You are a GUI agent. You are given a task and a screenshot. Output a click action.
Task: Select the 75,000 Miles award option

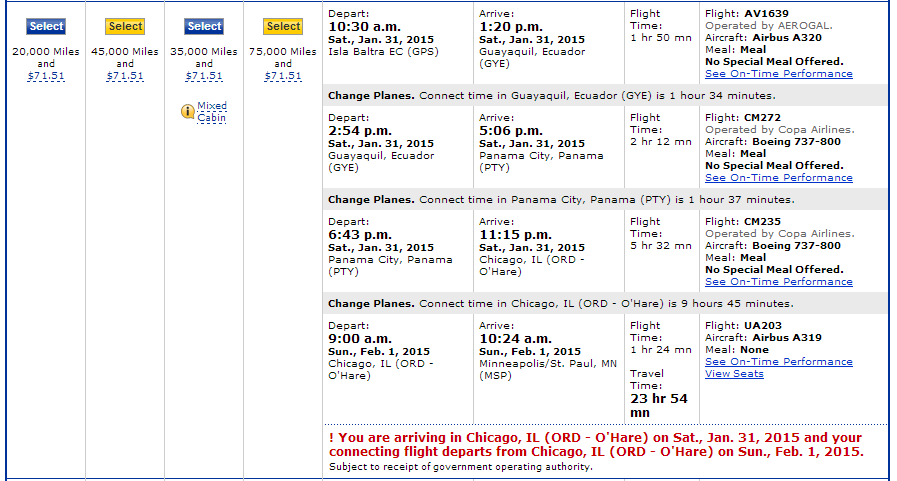click(x=283, y=26)
